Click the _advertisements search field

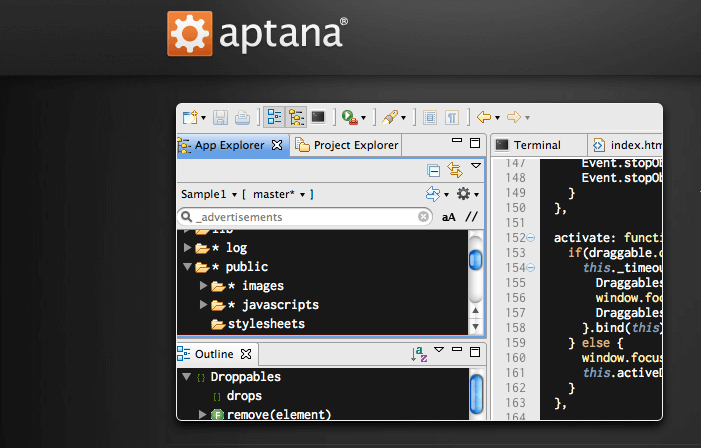304,217
